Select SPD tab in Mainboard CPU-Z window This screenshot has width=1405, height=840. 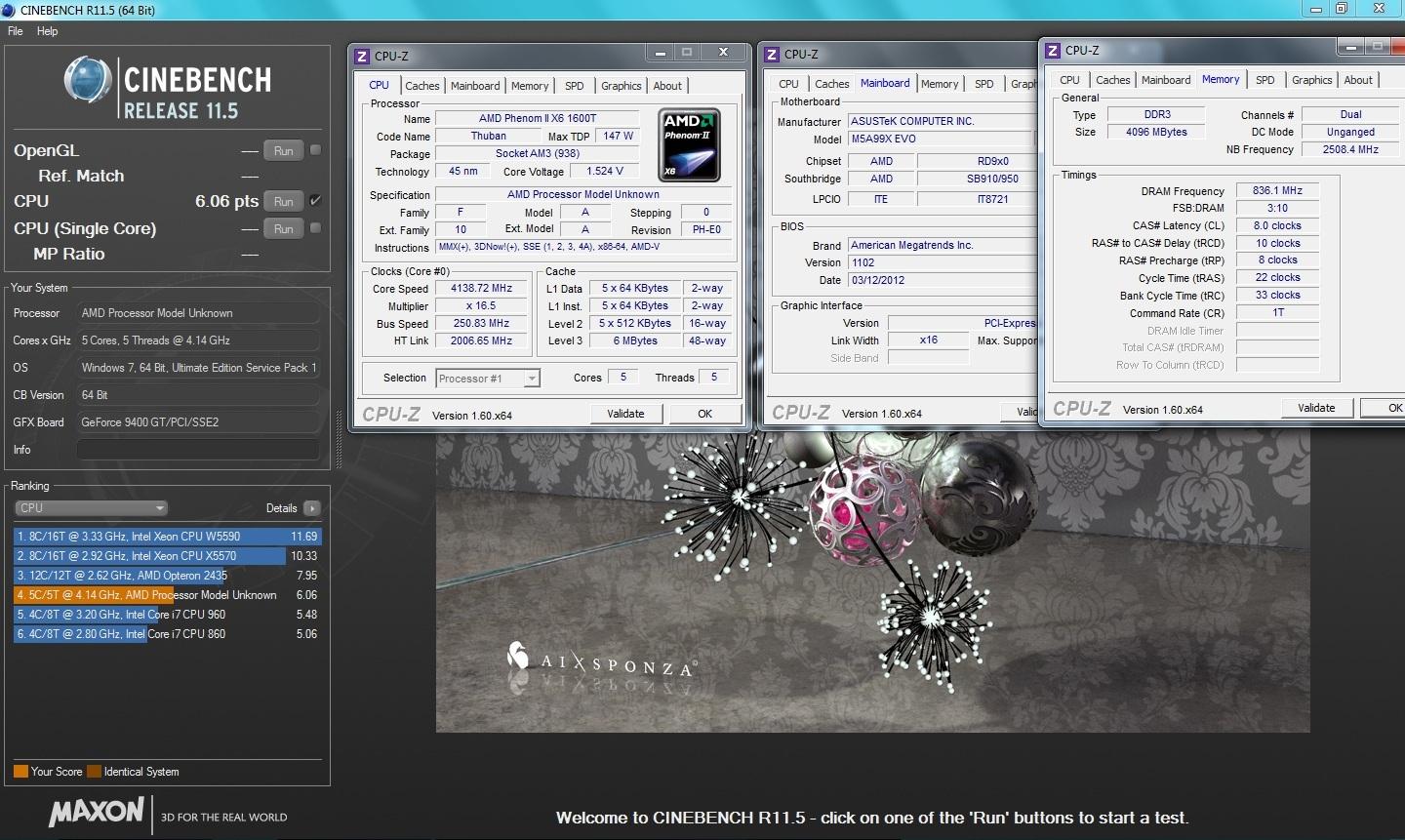click(x=984, y=84)
